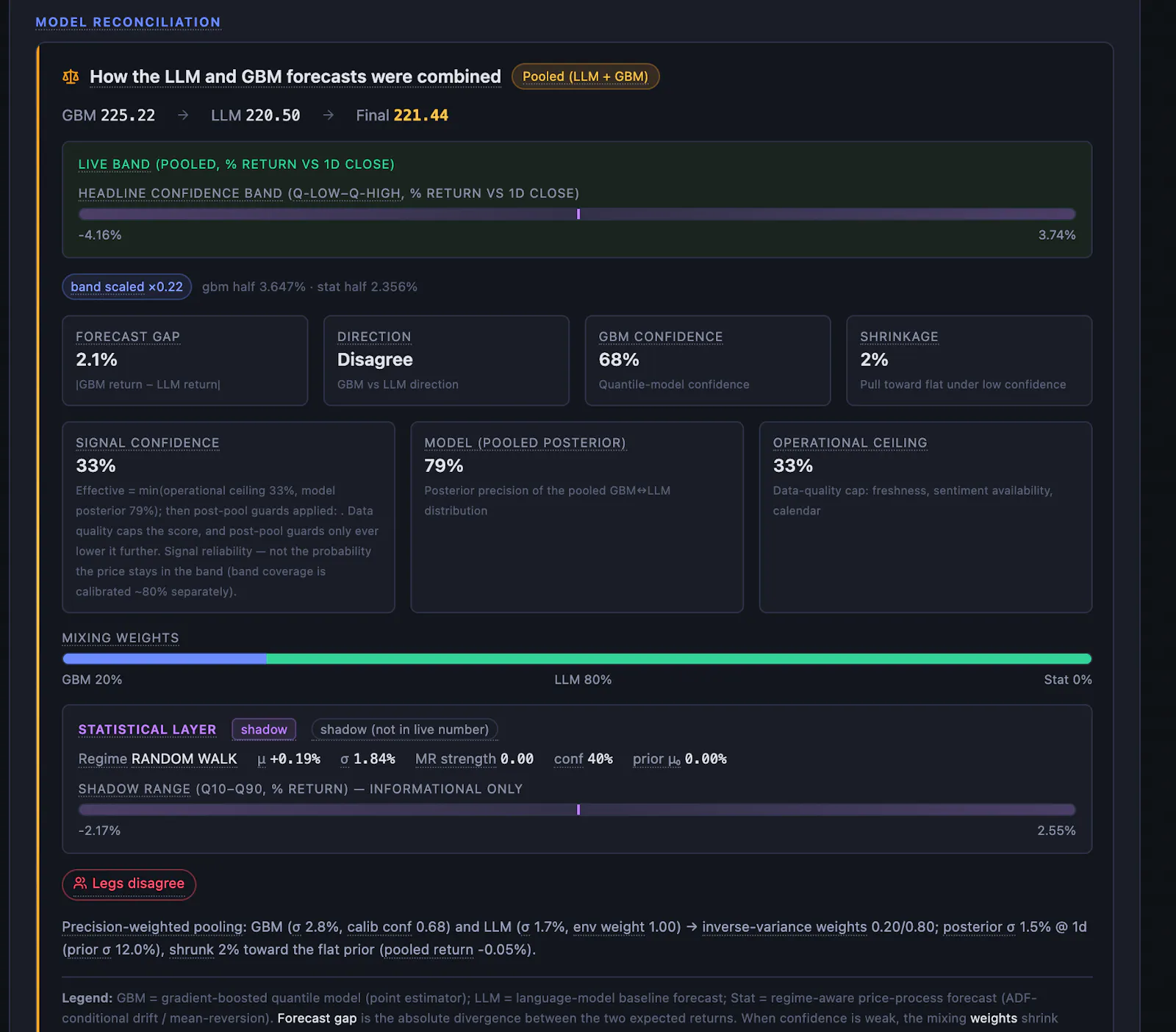This screenshot has height=1032, width=1176.
Task: Click the MIXING WEIGHTS label
Action: point(121,638)
